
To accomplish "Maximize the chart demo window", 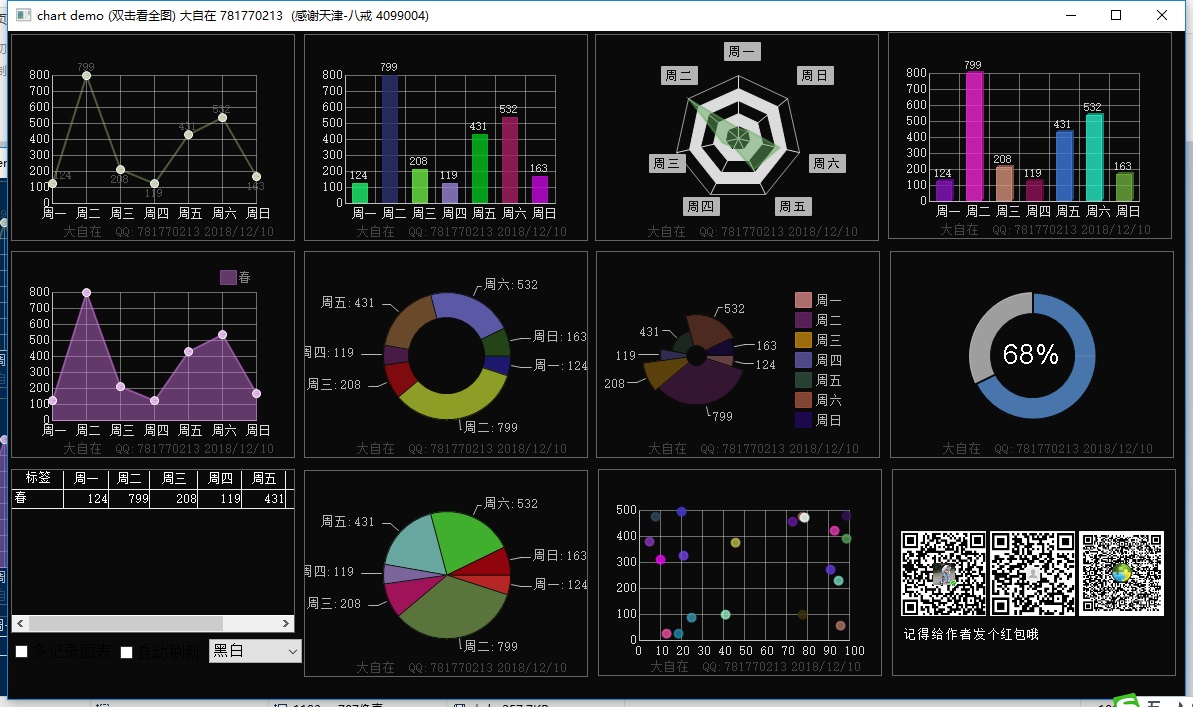I will pos(1115,15).
